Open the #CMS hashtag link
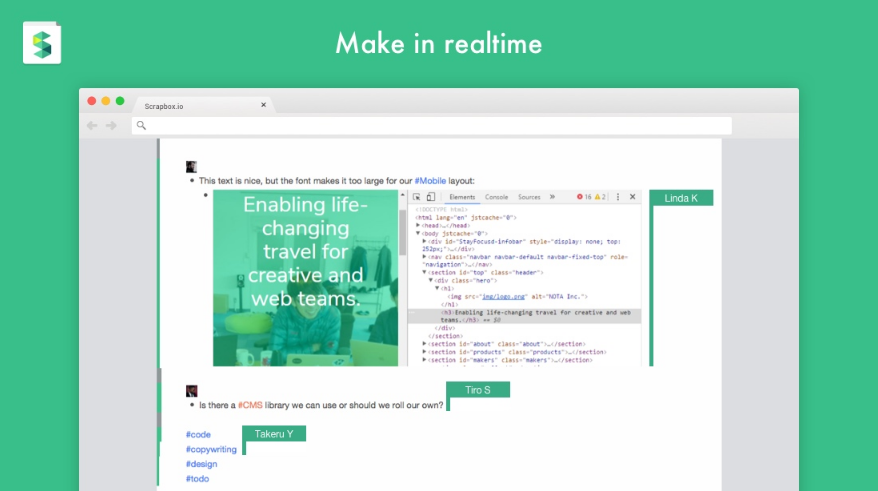The height and width of the screenshot is (491, 878). 250,405
